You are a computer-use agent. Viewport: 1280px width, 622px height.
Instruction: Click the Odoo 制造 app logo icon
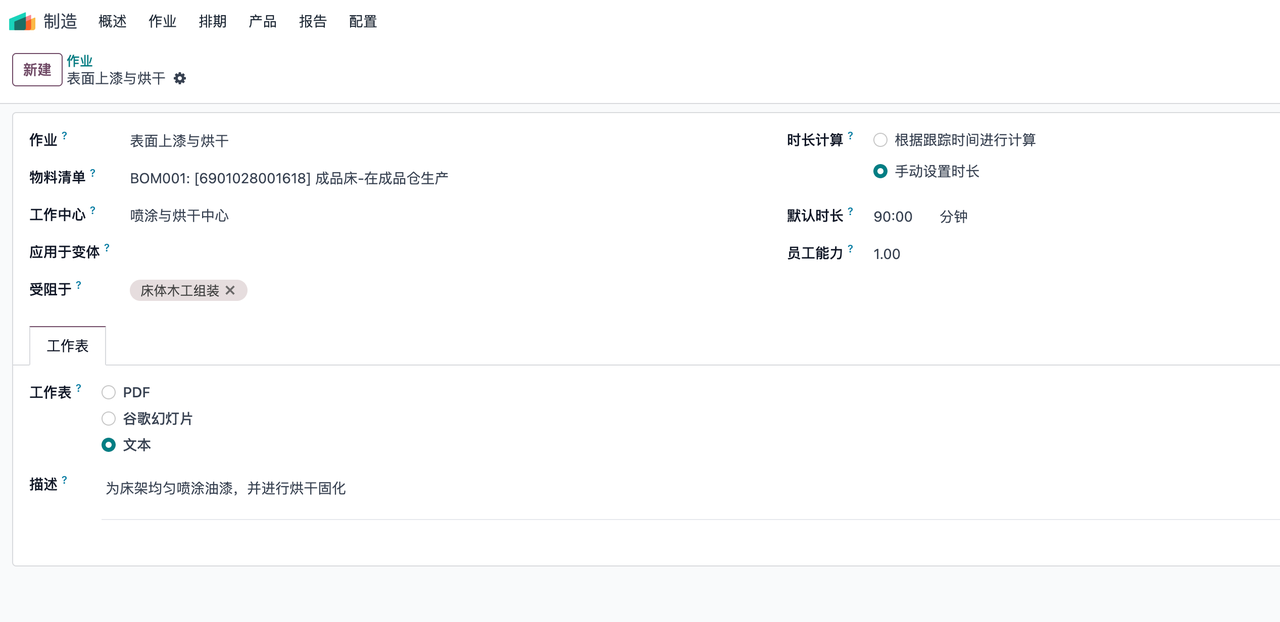pos(22,21)
